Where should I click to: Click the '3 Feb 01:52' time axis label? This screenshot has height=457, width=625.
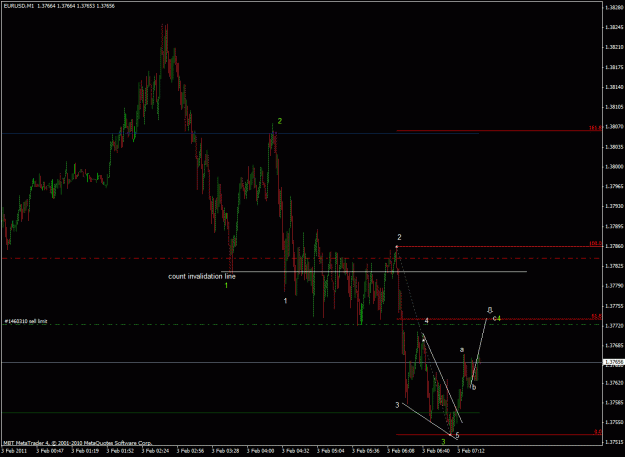pos(120,451)
